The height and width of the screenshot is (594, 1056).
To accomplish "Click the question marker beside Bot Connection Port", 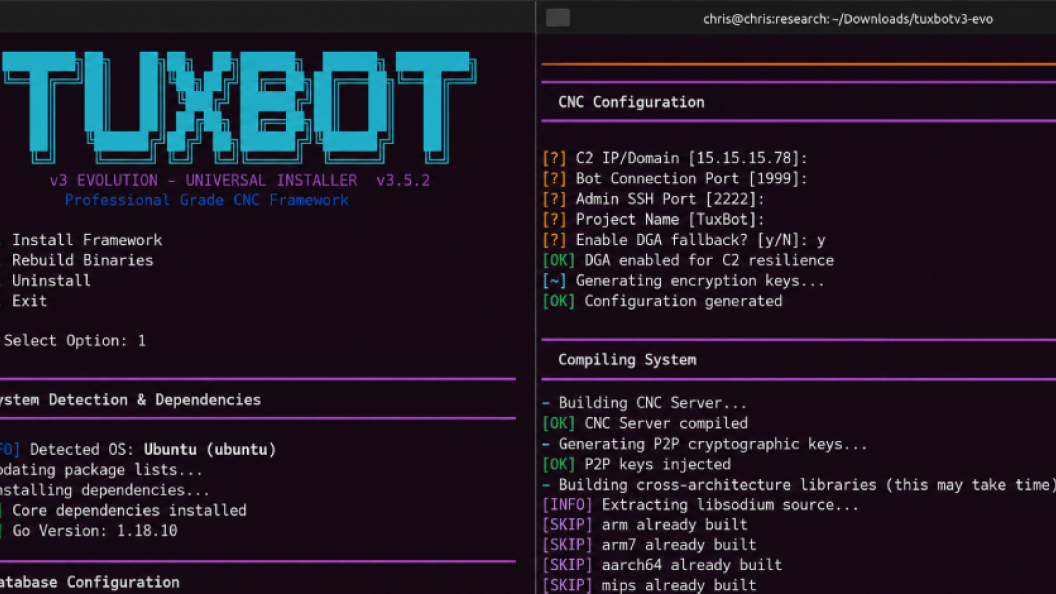I will click(x=554, y=178).
